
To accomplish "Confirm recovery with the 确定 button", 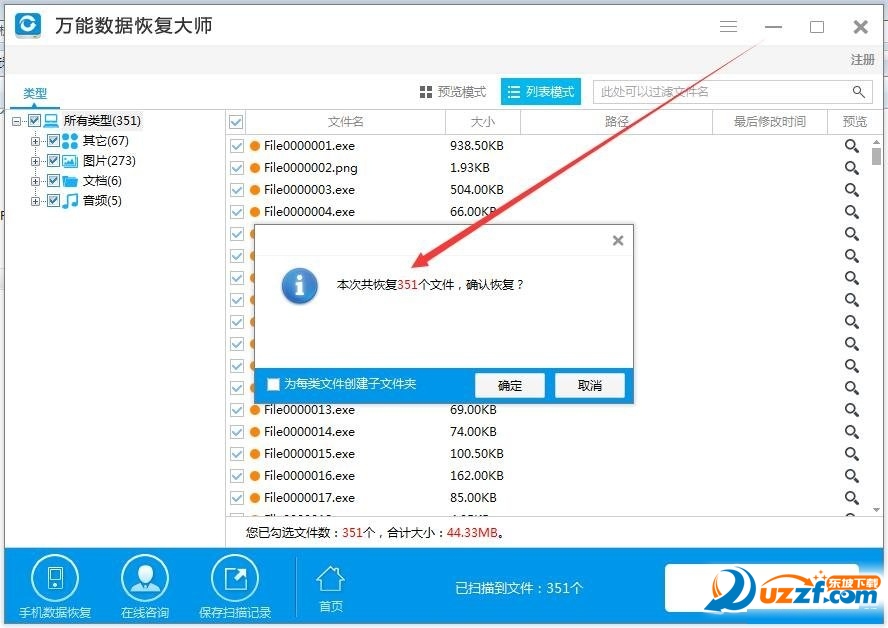I will tap(509, 384).
